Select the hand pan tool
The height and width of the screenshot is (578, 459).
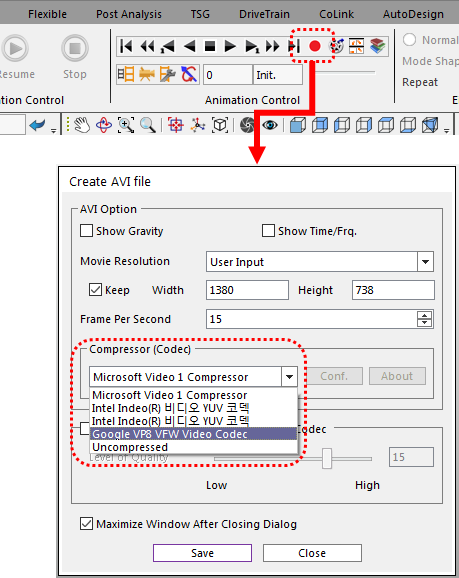pos(82,125)
